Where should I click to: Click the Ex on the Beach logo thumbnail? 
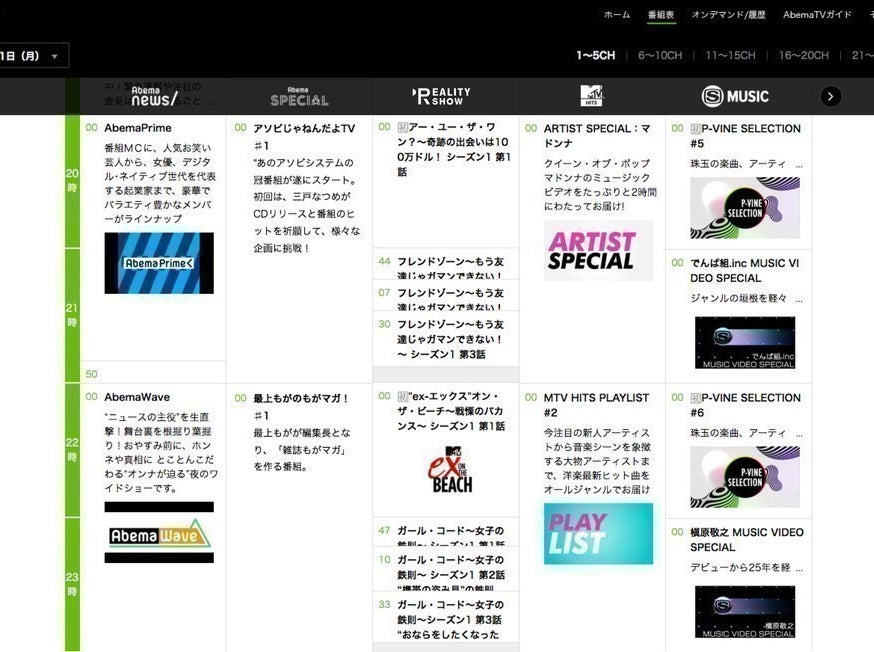click(x=450, y=469)
